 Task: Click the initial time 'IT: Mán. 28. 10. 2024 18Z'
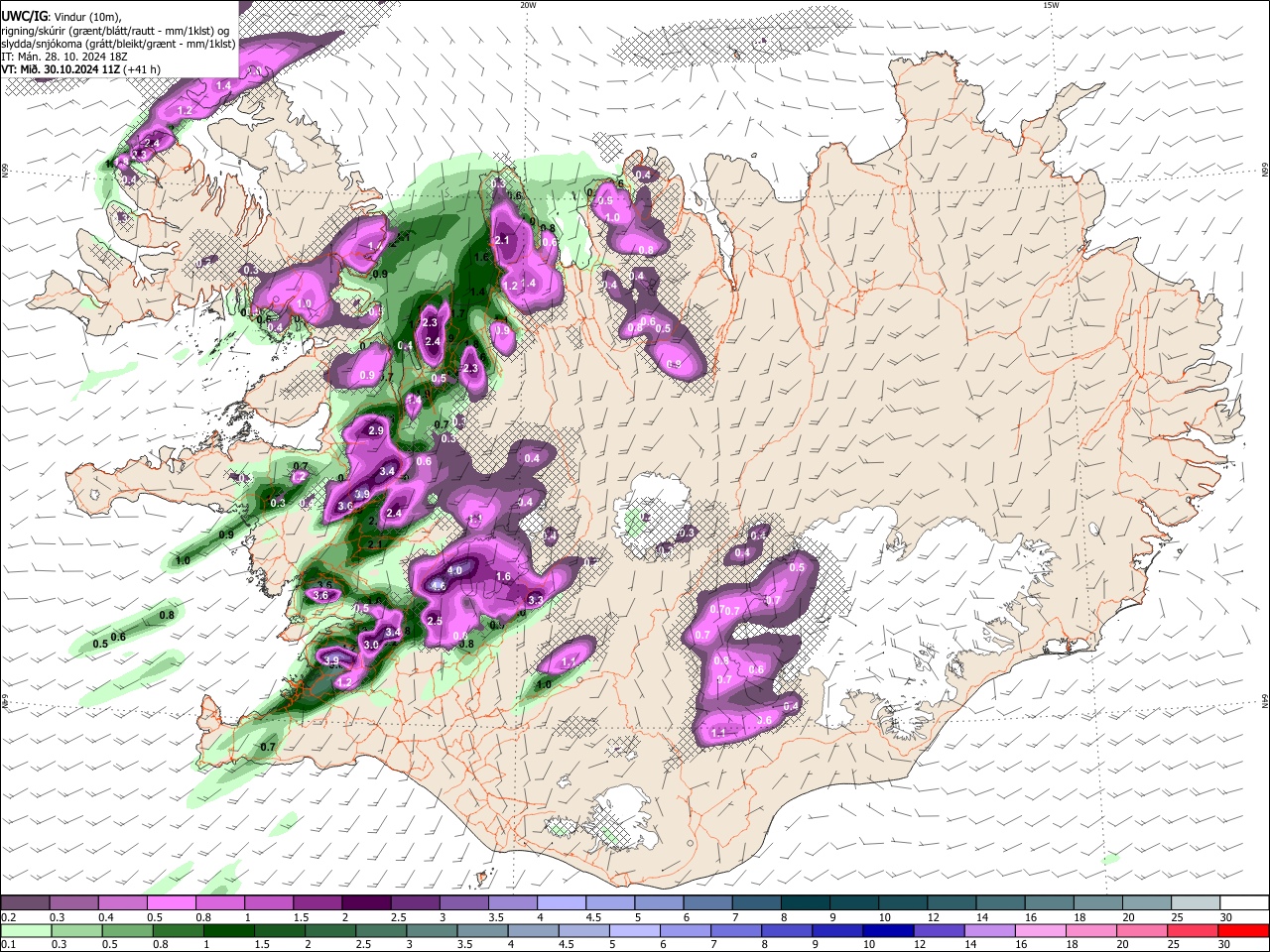(63, 57)
